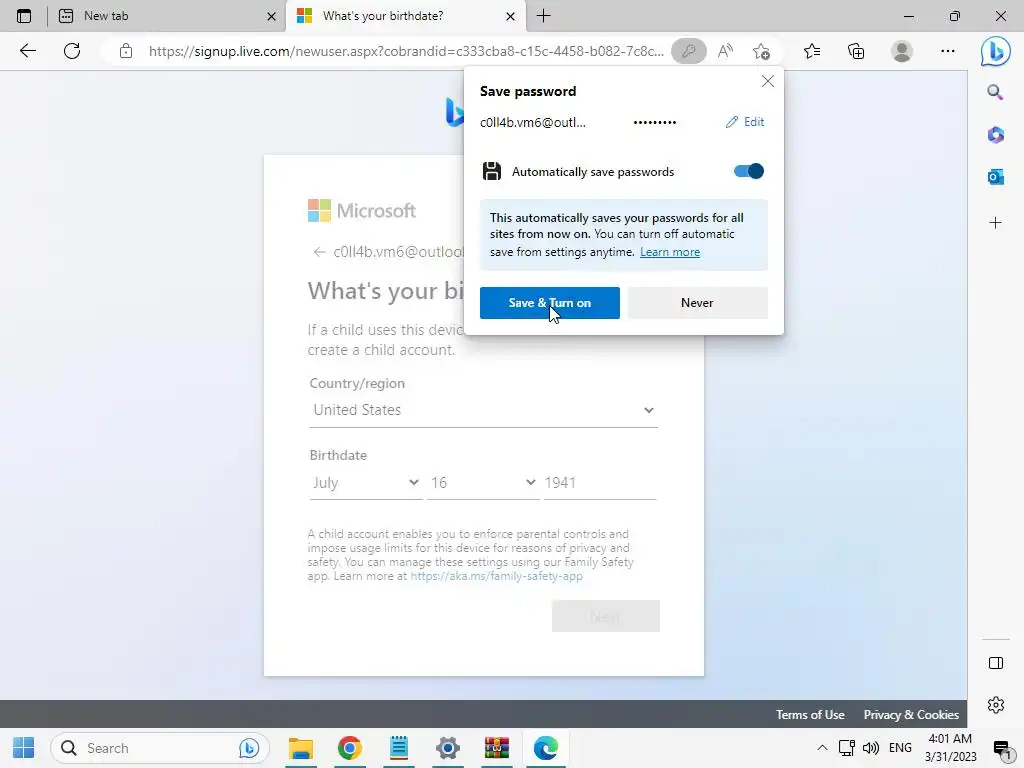Open the password key icon in address bar
This screenshot has height=768, width=1024.
tap(688, 51)
